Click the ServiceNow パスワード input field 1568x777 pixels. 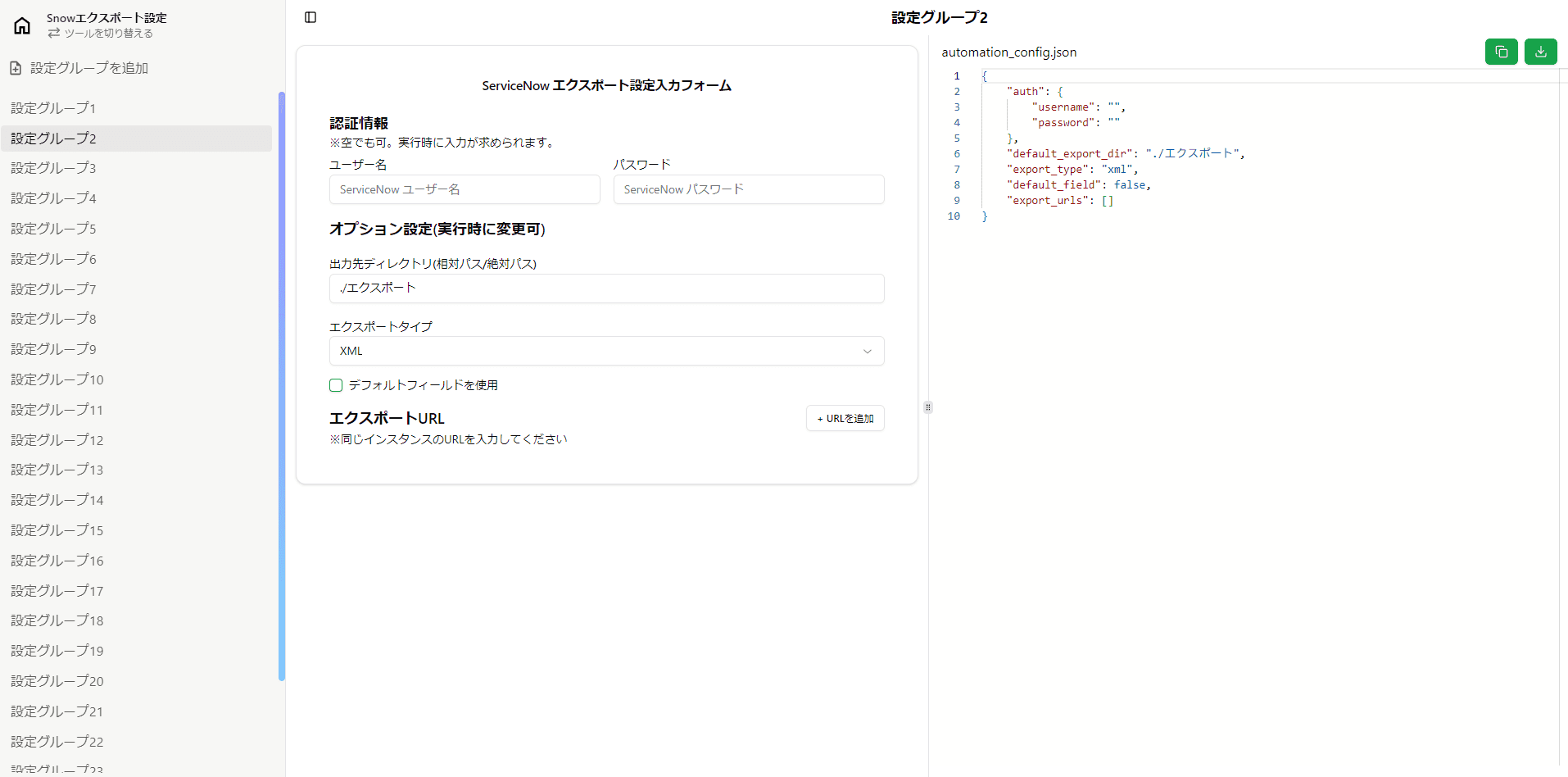[747, 189]
